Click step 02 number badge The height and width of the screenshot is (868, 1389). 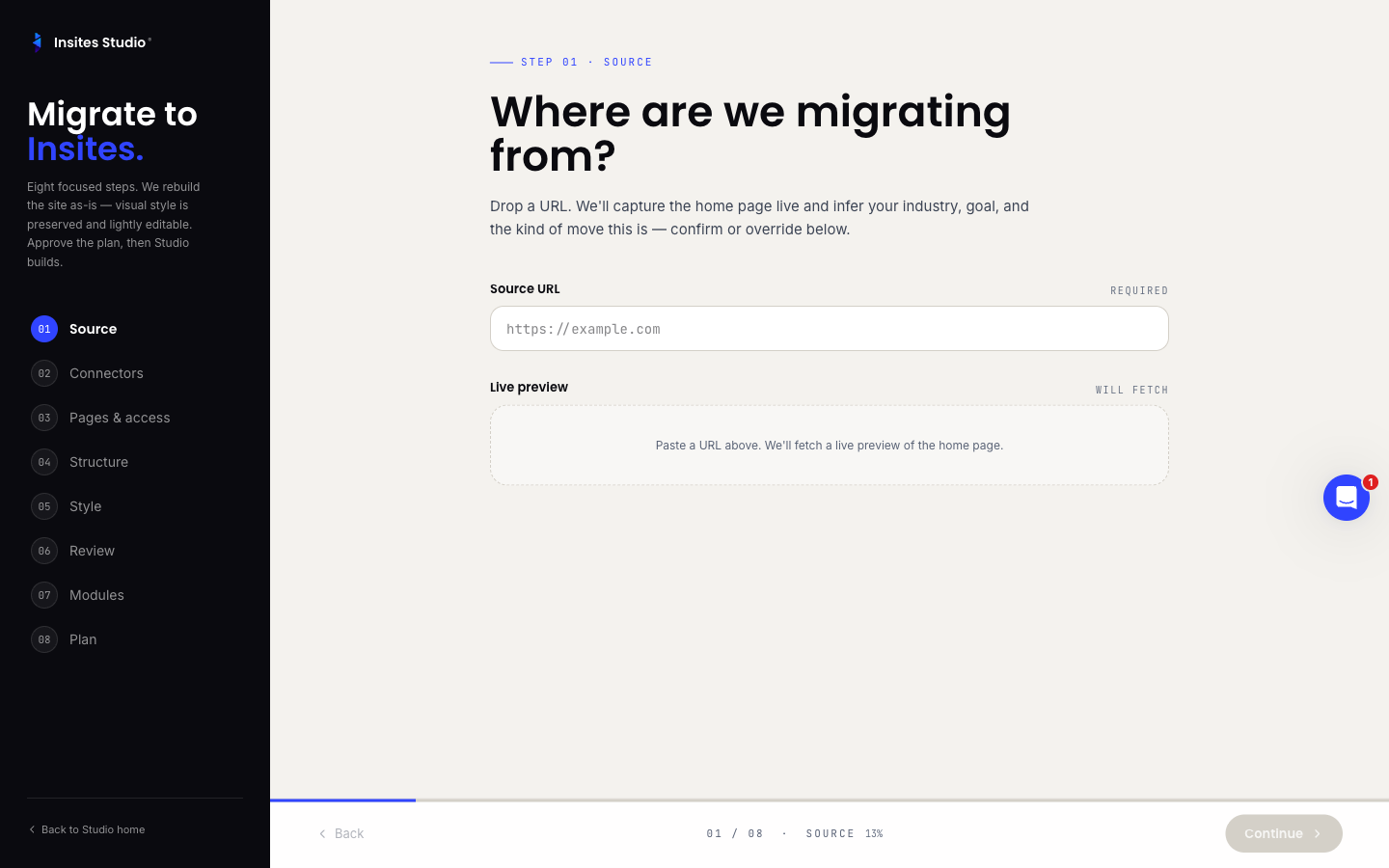coord(44,373)
